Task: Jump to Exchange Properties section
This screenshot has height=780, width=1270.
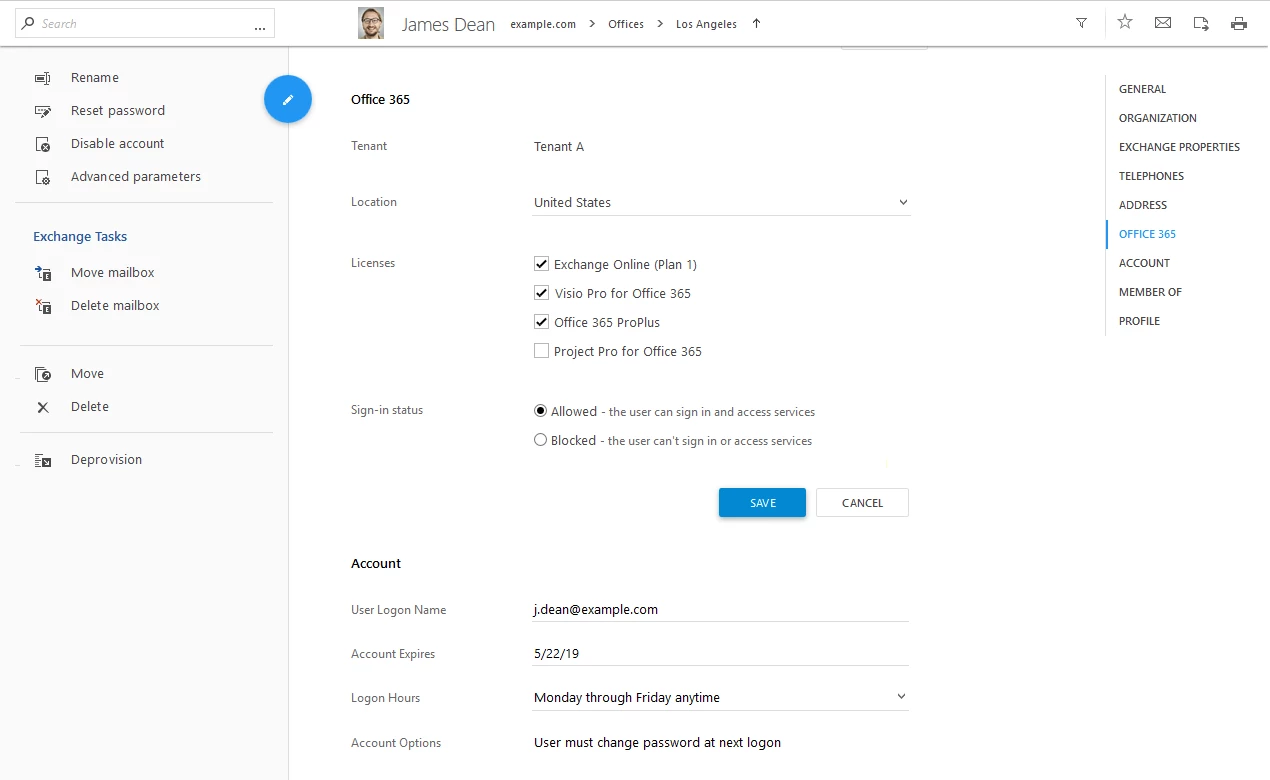Action: pos(1179,147)
